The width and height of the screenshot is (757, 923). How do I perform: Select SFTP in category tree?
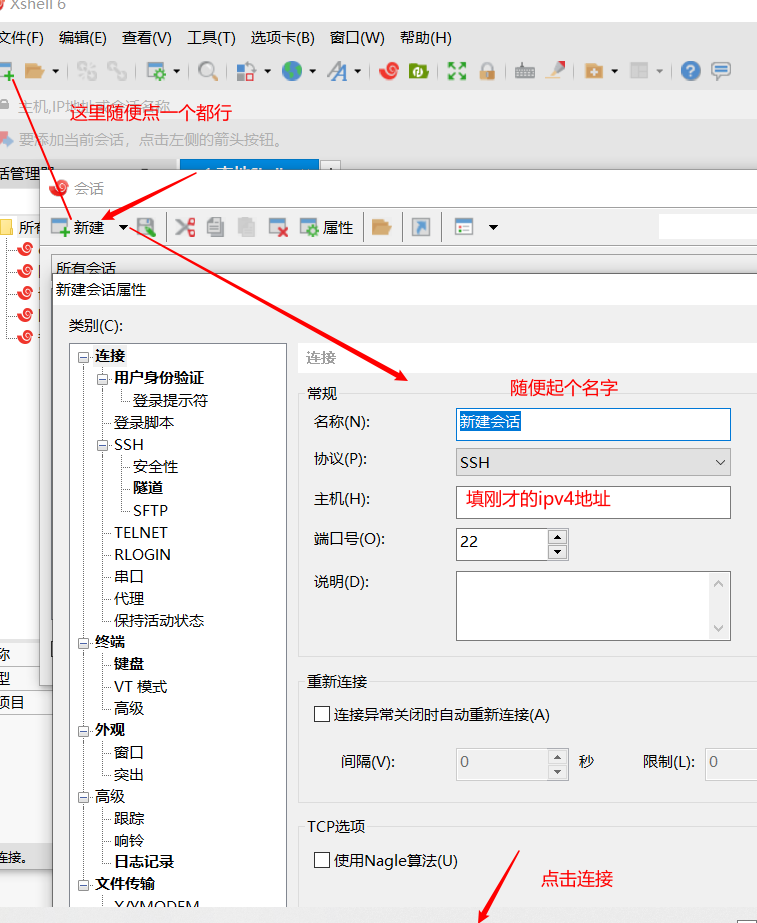[x=151, y=510]
